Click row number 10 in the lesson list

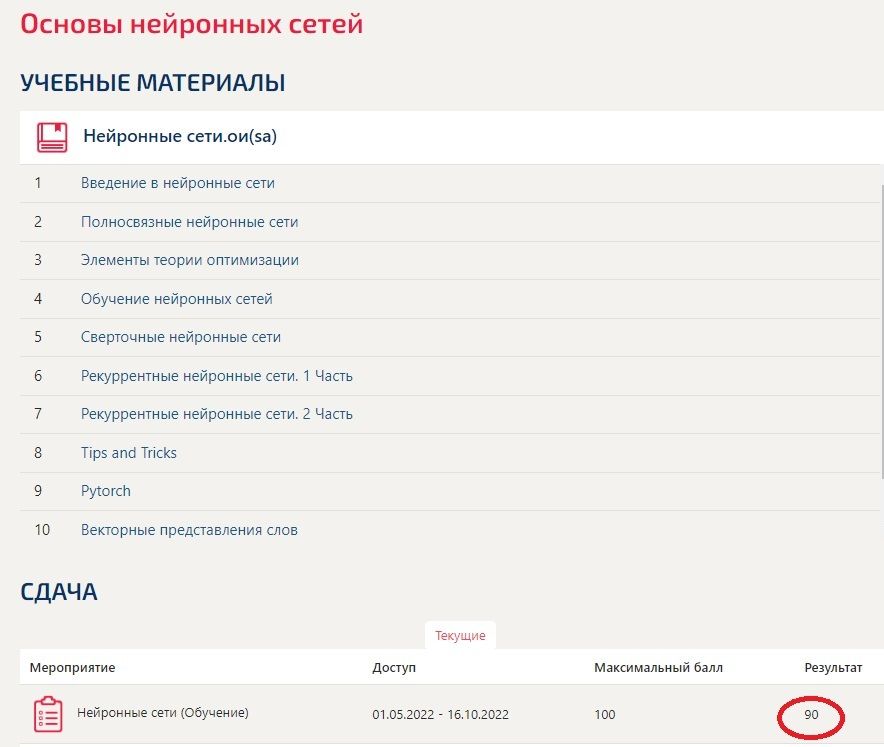(x=42, y=530)
